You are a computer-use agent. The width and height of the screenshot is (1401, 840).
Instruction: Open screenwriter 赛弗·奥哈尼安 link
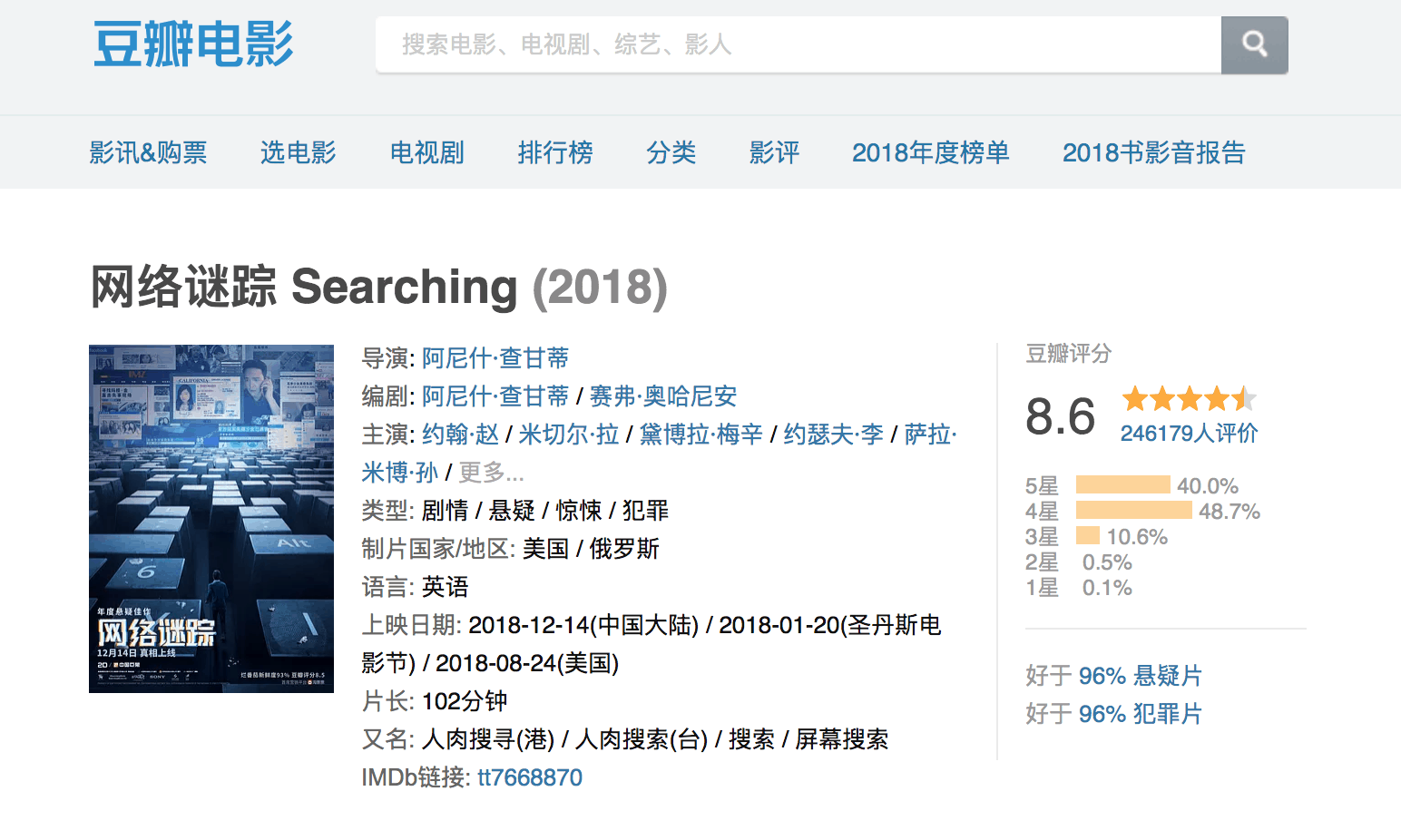(x=663, y=396)
